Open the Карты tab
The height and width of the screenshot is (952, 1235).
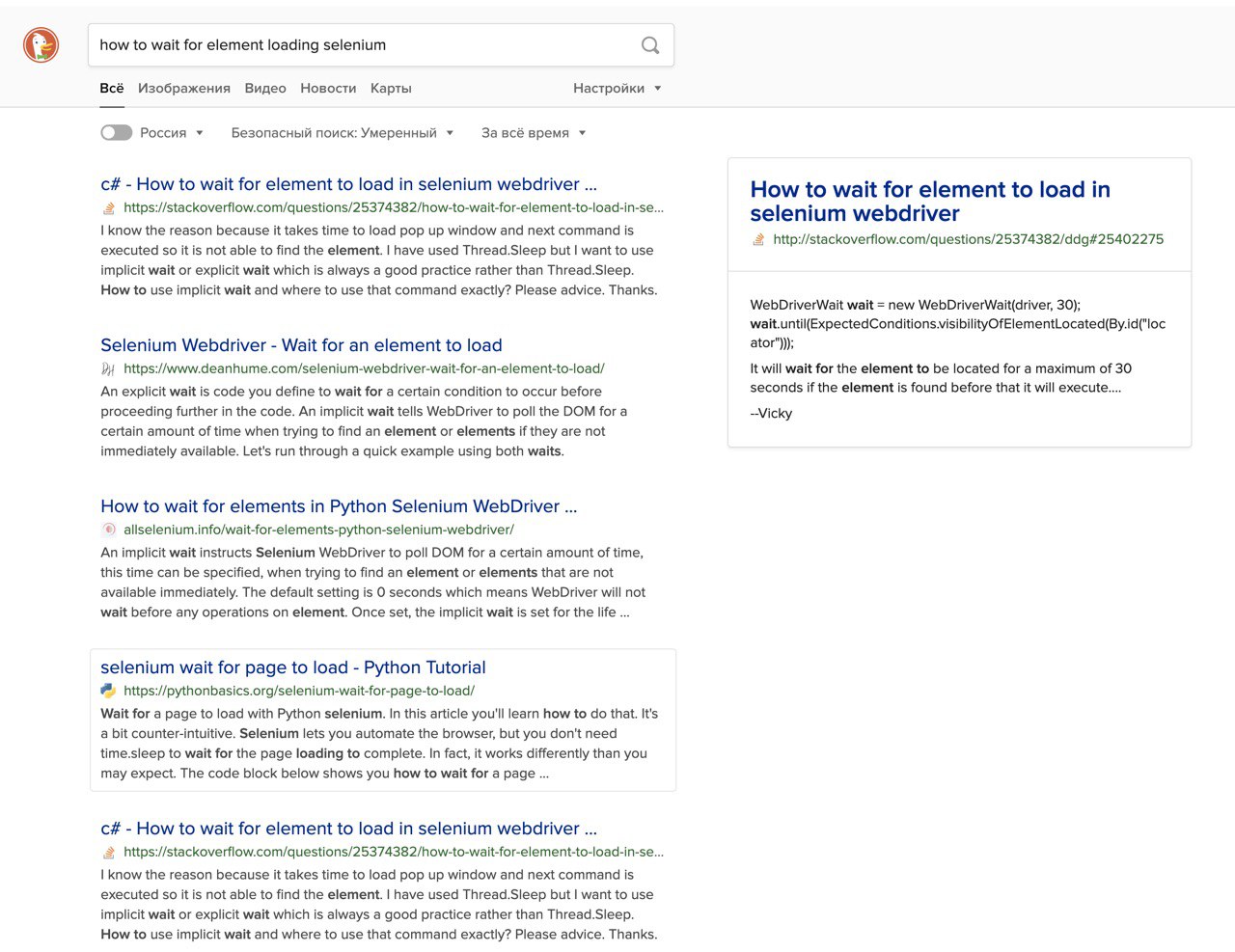[391, 88]
